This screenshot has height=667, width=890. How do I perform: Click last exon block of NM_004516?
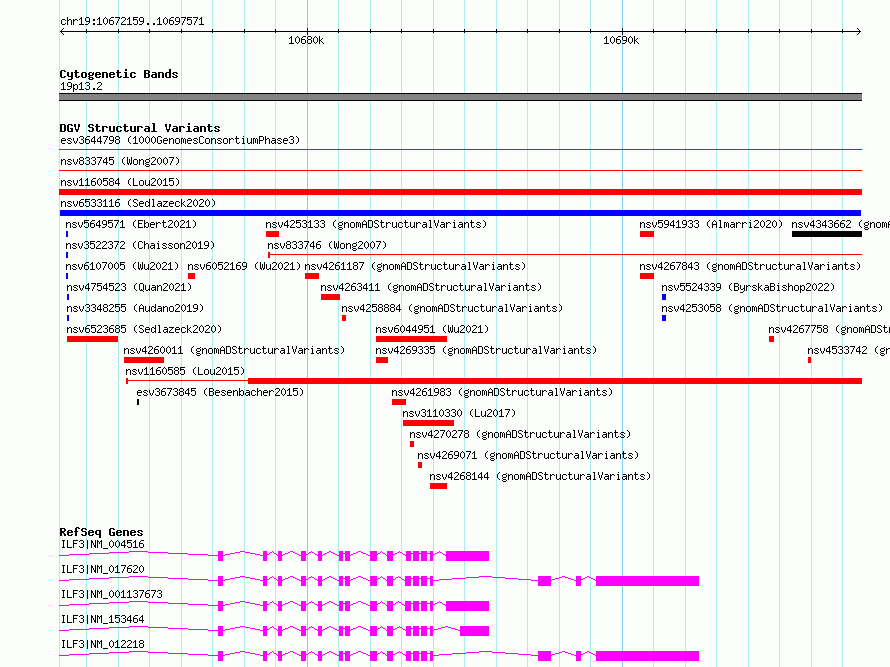click(x=467, y=556)
